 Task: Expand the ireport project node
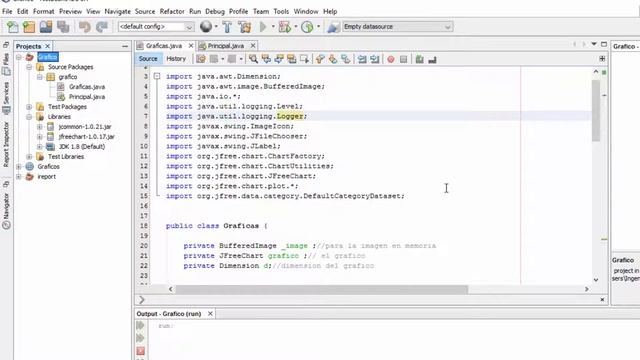(x=19, y=177)
